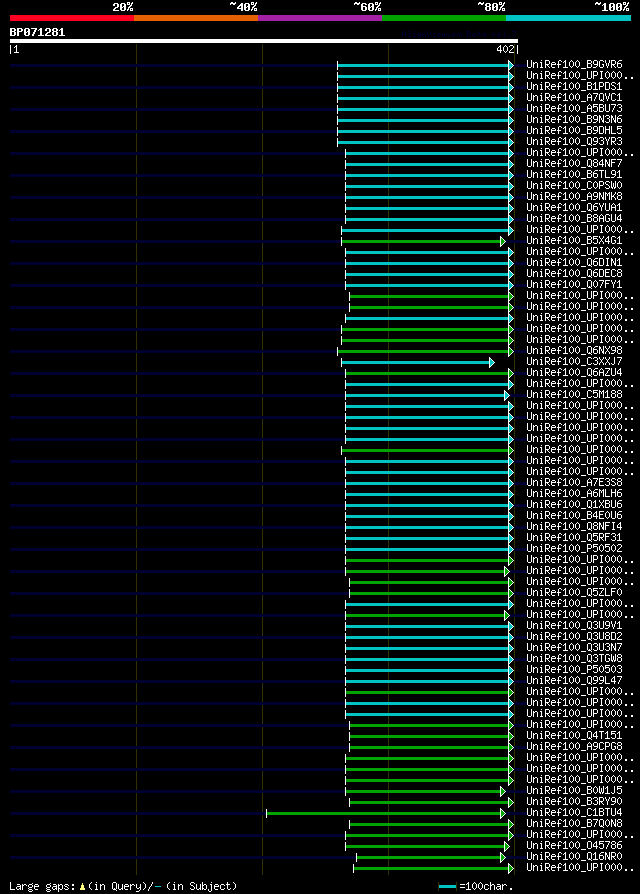Click the cyan ~100% identity legend segment

(x=568, y=18)
